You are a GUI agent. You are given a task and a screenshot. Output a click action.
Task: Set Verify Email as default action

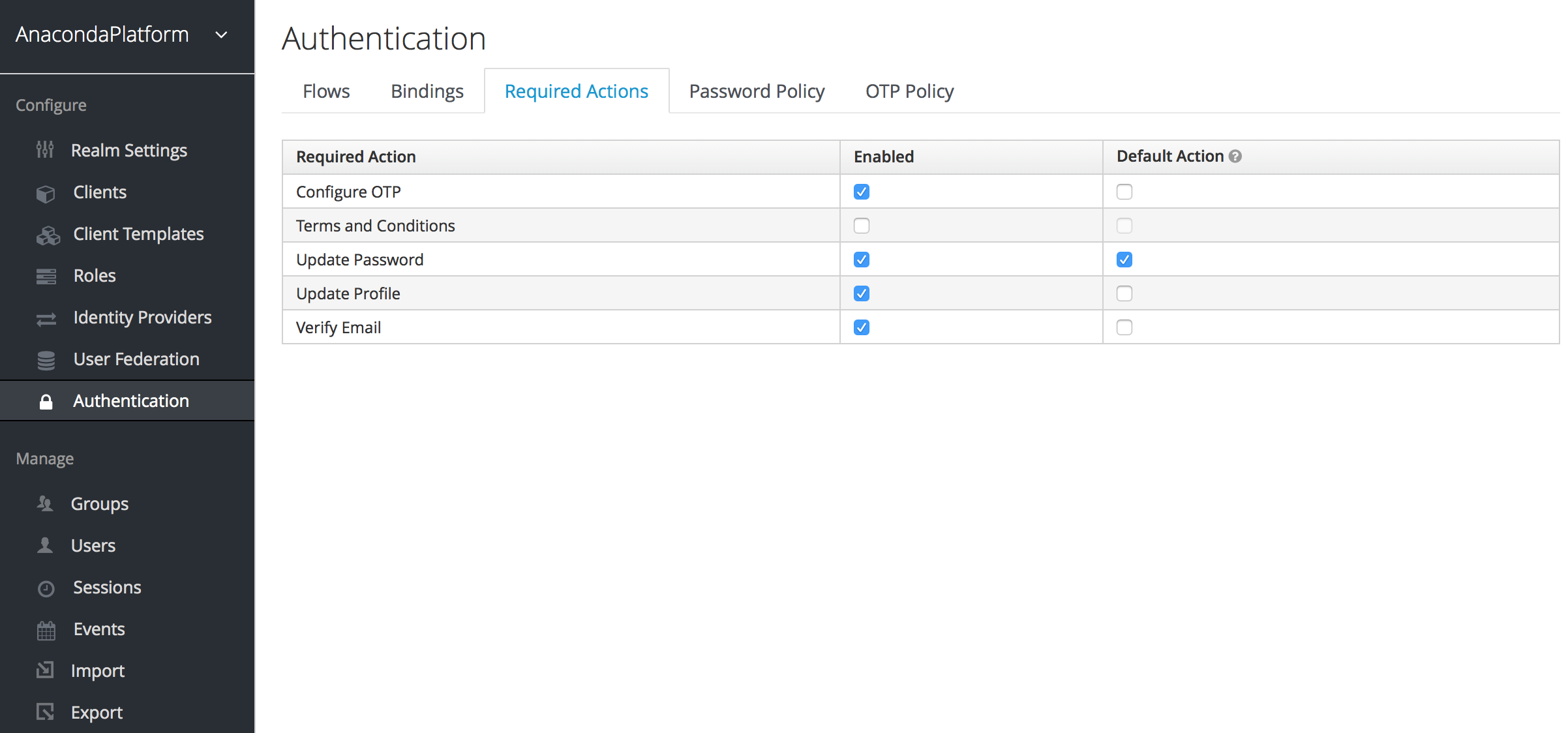point(1124,327)
